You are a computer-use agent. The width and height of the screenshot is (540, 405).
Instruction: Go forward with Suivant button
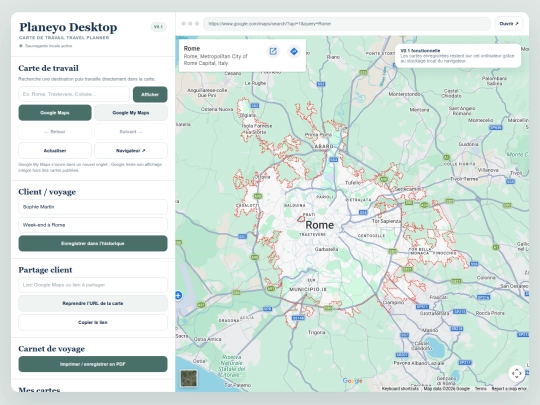click(131, 132)
